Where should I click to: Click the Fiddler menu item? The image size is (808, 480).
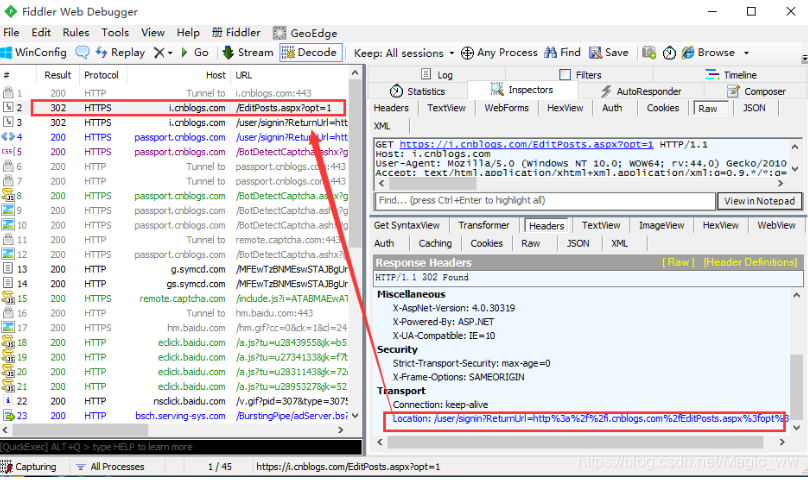[x=236, y=32]
